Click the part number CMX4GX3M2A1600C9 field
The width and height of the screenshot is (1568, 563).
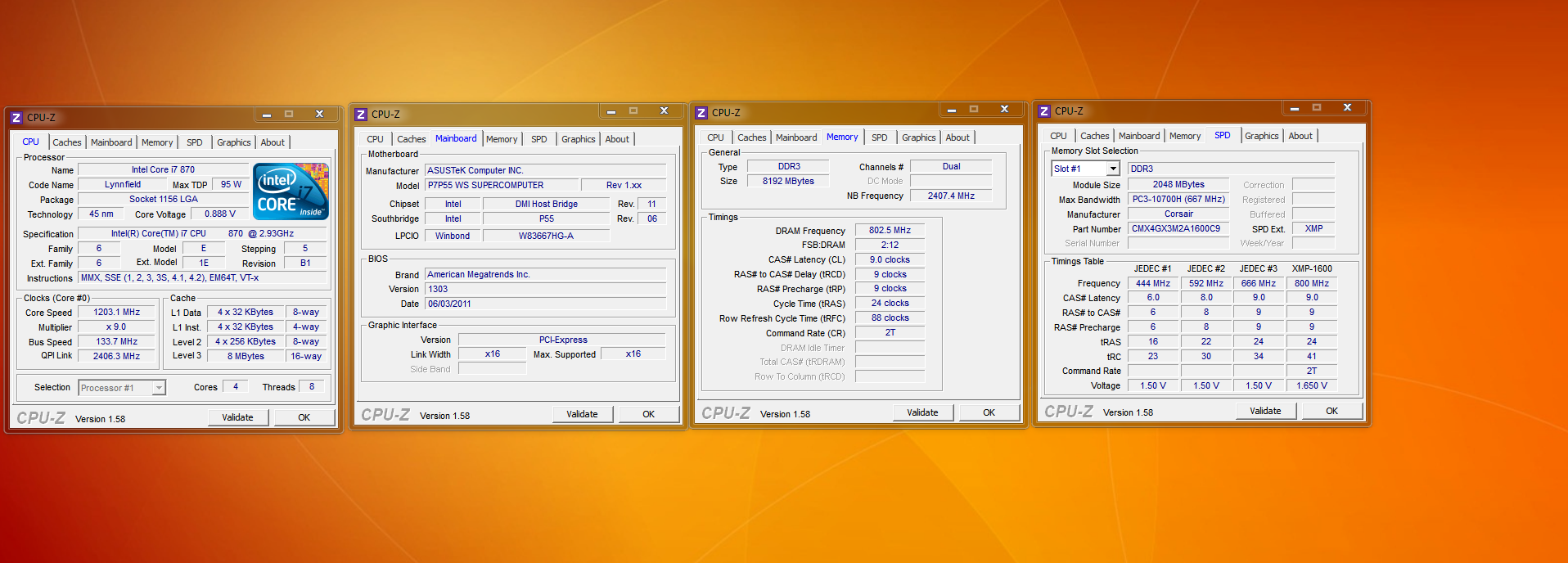tap(1178, 229)
